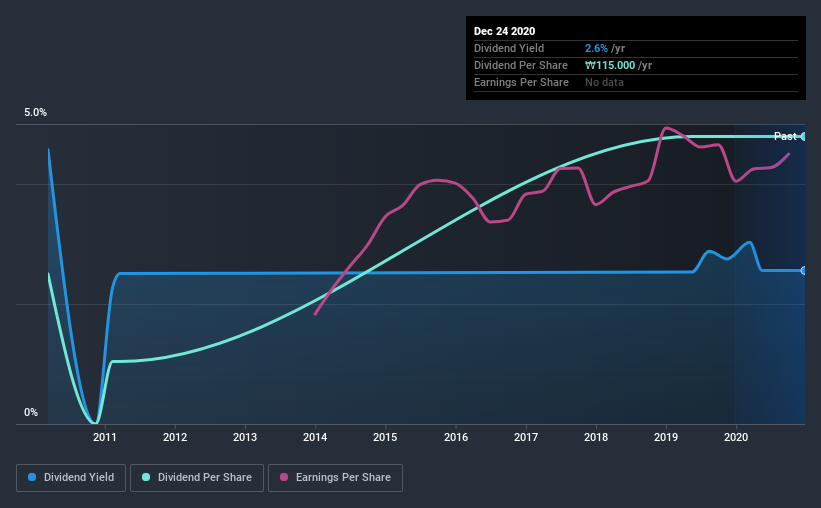Select the 2020 x-axis label
The width and height of the screenshot is (821, 508).
pos(736,437)
